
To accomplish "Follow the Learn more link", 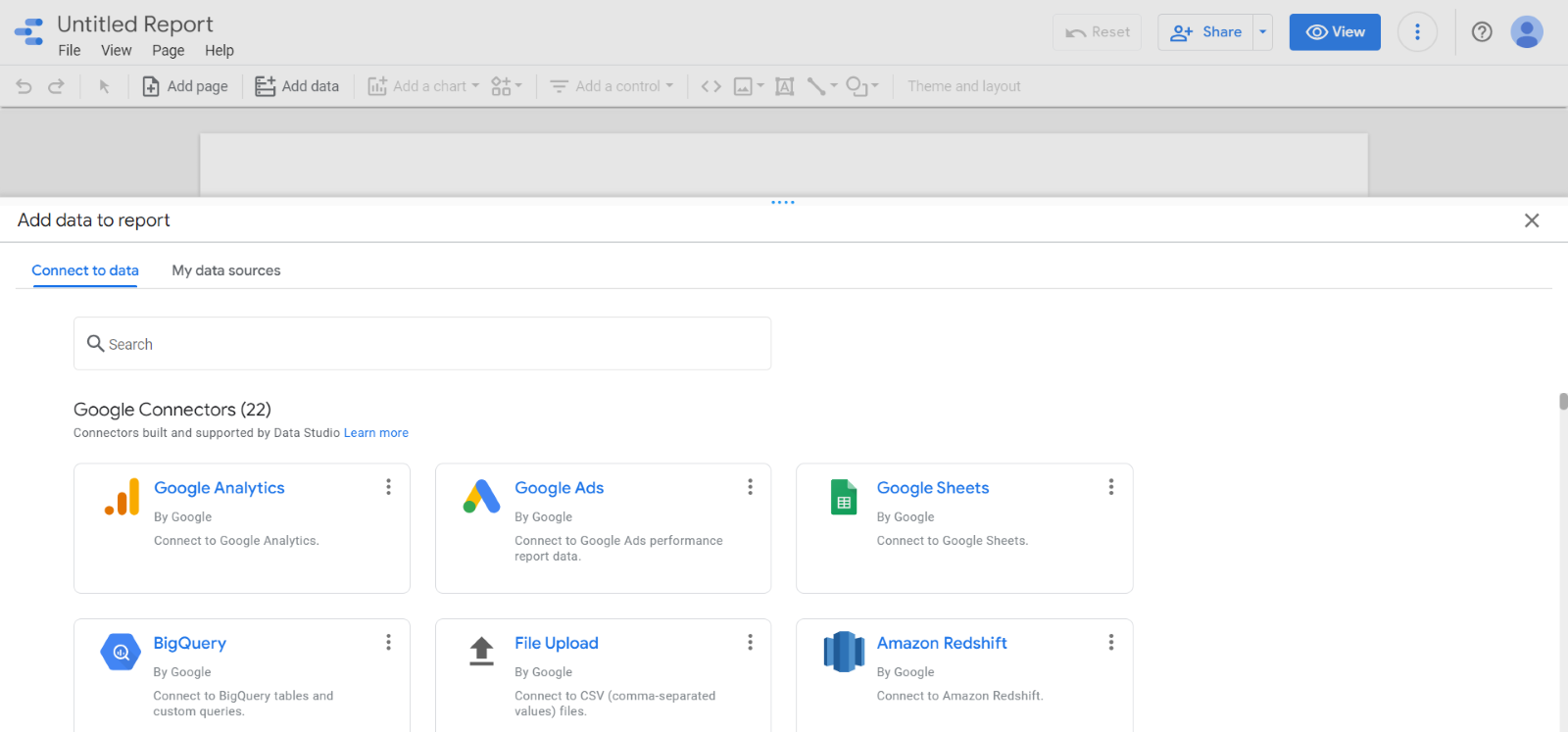I will [x=375, y=433].
